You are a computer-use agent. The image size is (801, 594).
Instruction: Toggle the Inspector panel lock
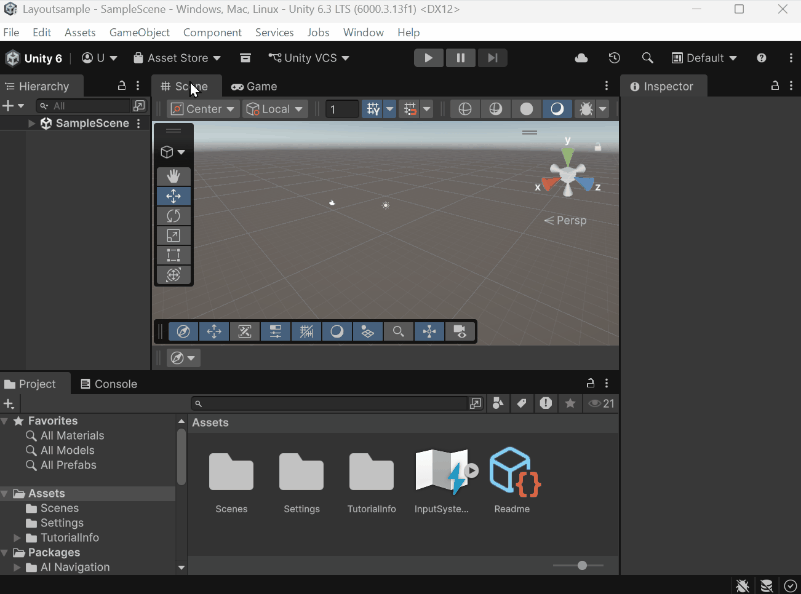click(x=775, y=86)
